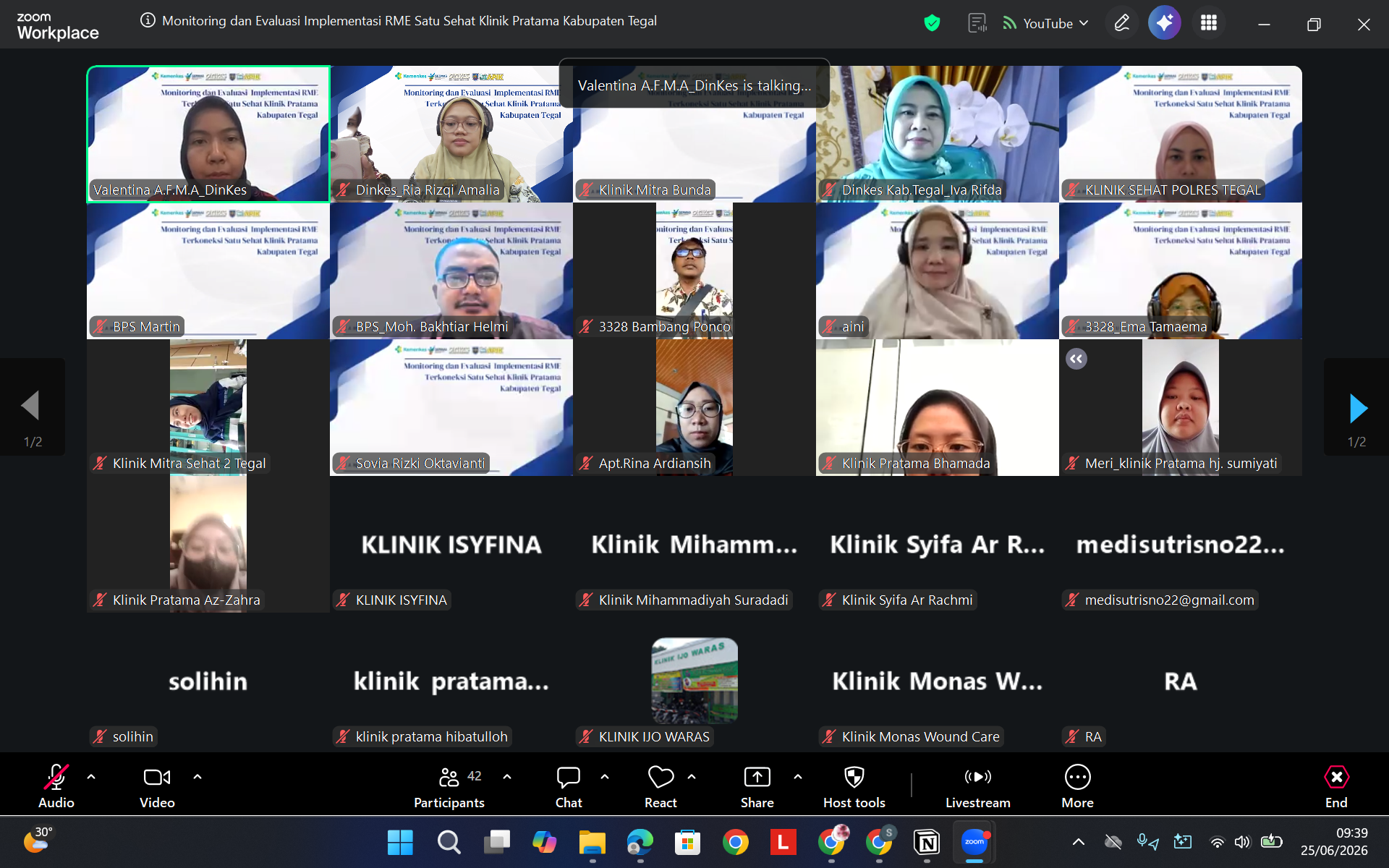Expand chat options caret

point(605,777)
